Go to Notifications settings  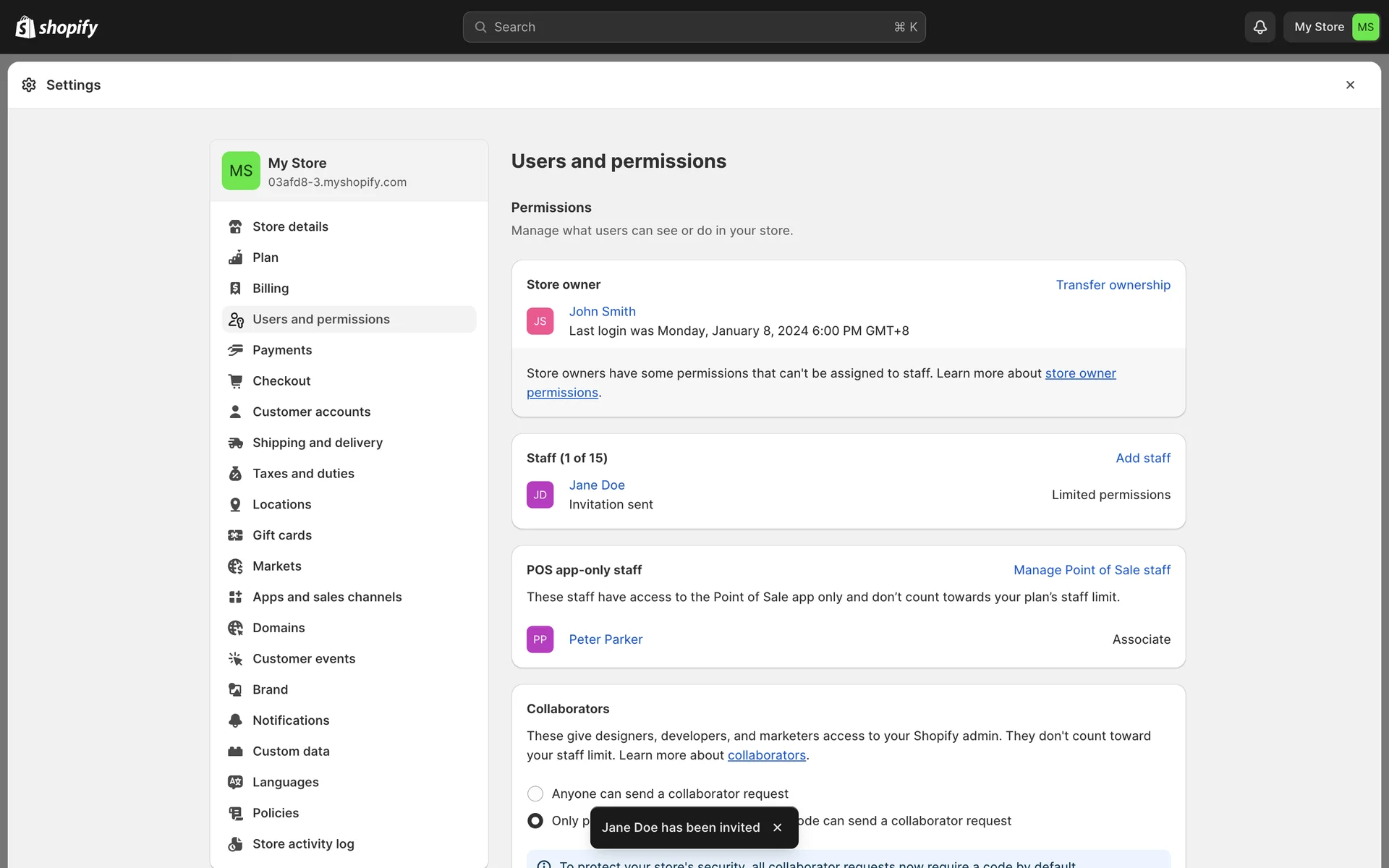291,720
